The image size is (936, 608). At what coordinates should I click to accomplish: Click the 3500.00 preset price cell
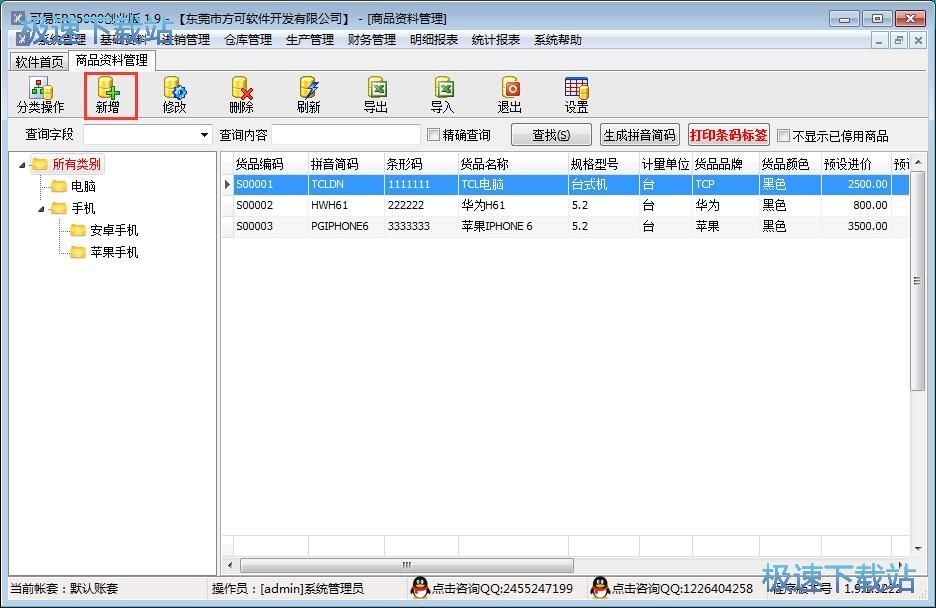(x=856, y=226)
